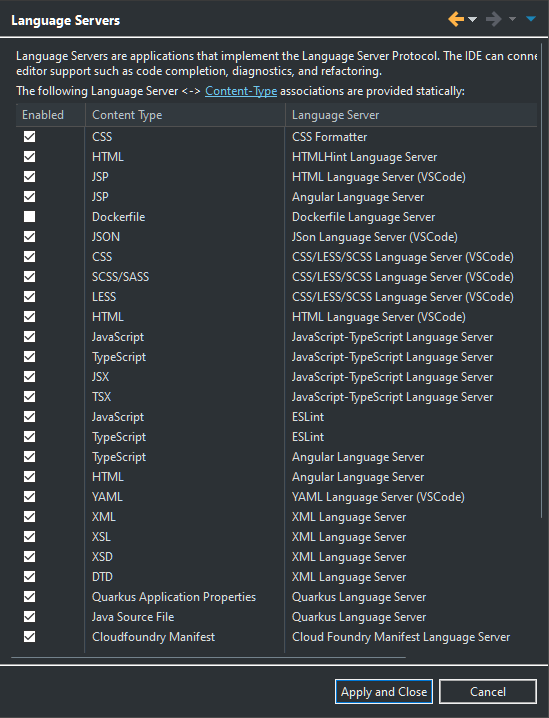Screen dimensions: 549x718
Task: Click the Language Server column header
Action: (411, 115)
